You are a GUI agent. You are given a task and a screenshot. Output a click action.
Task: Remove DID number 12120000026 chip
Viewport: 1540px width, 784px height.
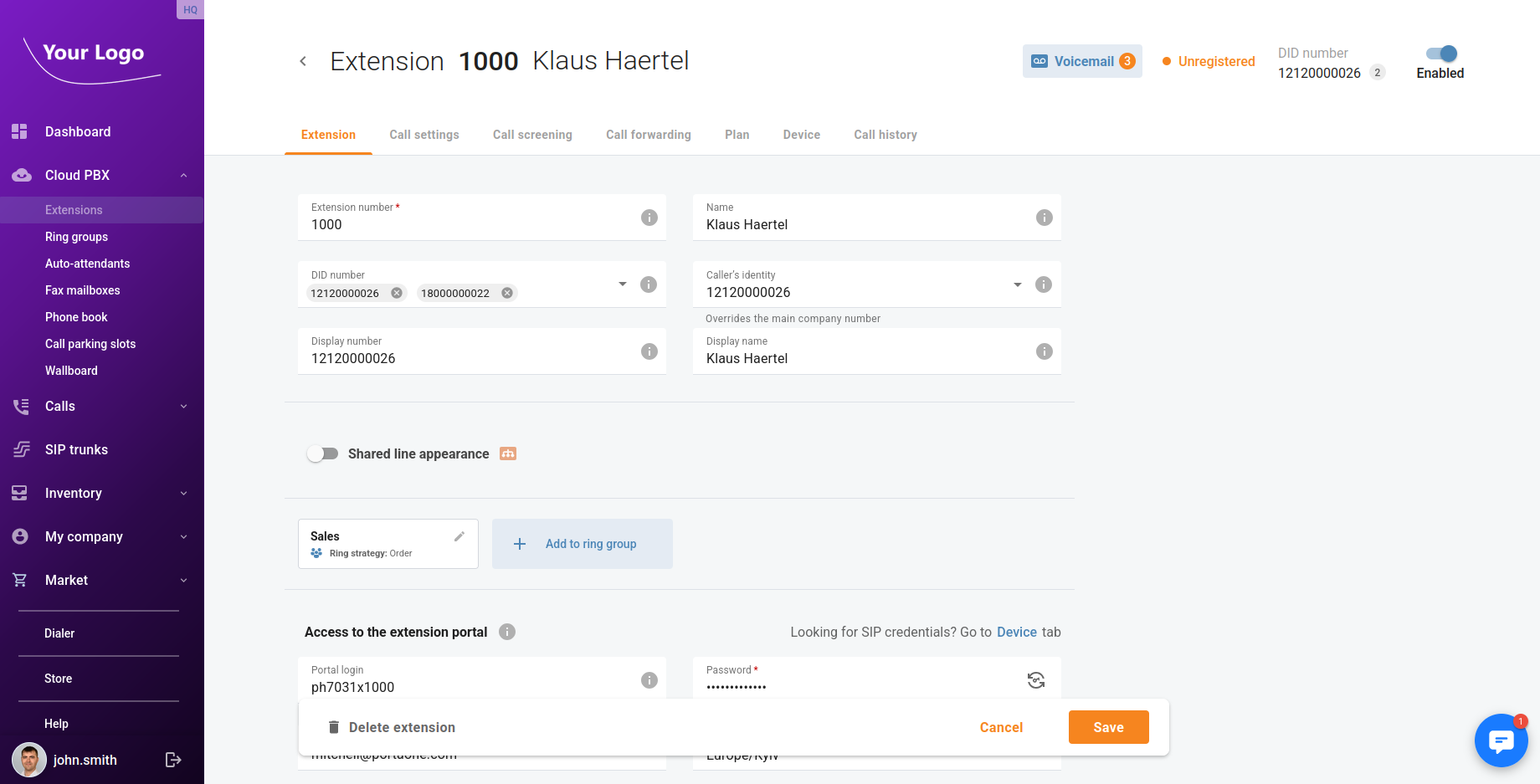click(397, 293)
